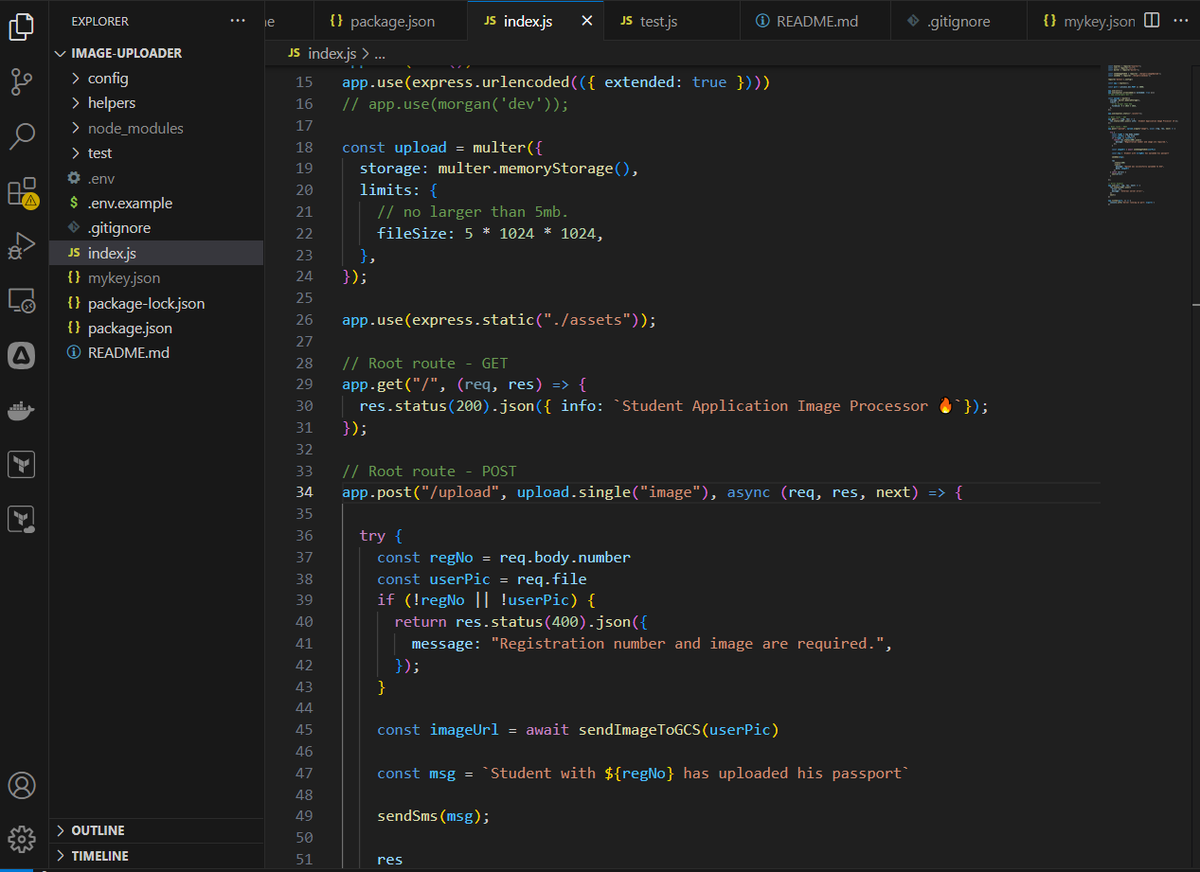Open .env.example in explorer

157,203
